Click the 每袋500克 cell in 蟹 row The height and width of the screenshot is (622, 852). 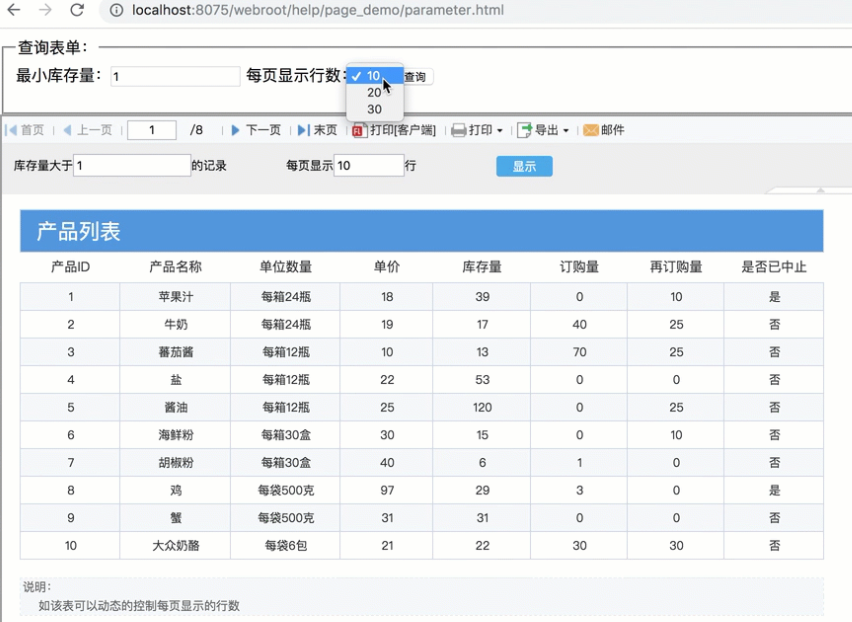[x=286, y=518]
